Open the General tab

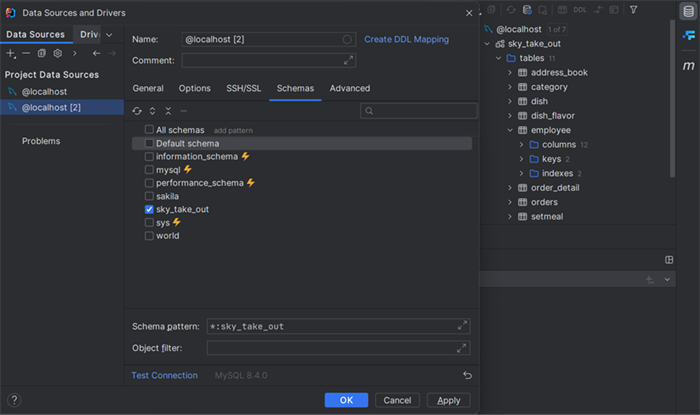pos(148,88)
